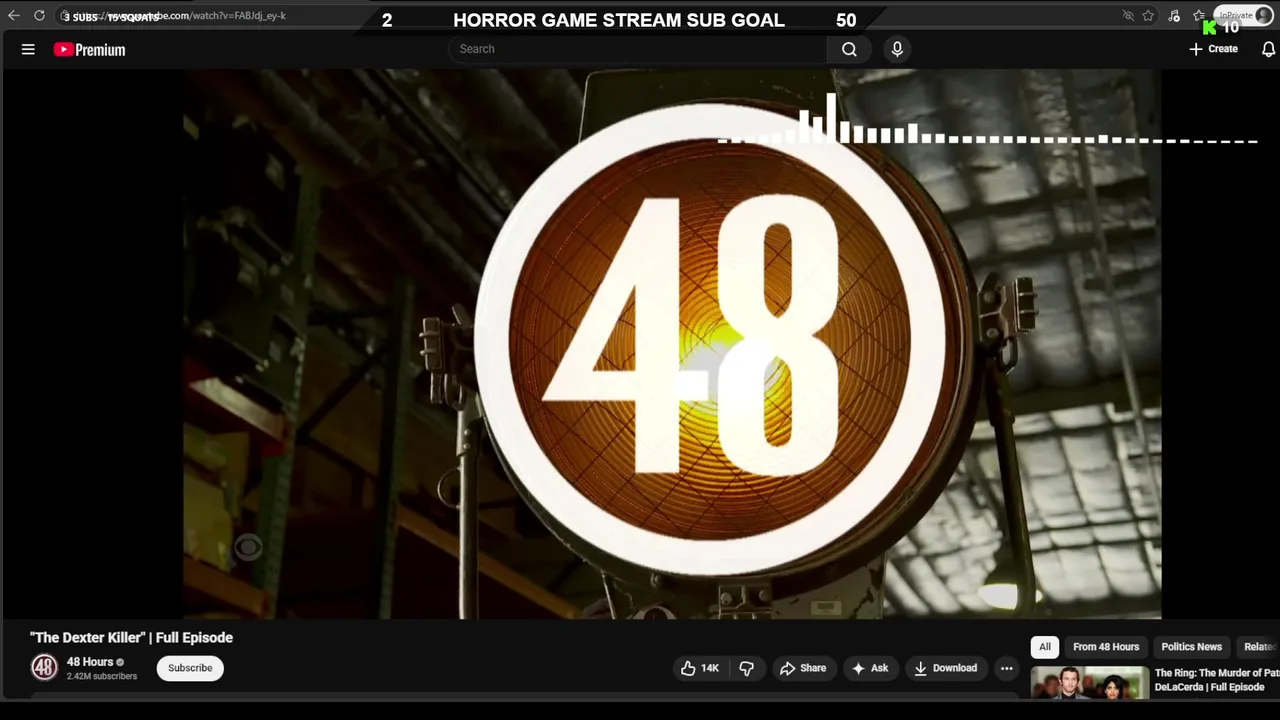Viewport: 1280px width, 720px height.
Task: Click the 2.42M subscribers count text
Action: [x=102, y=677]
